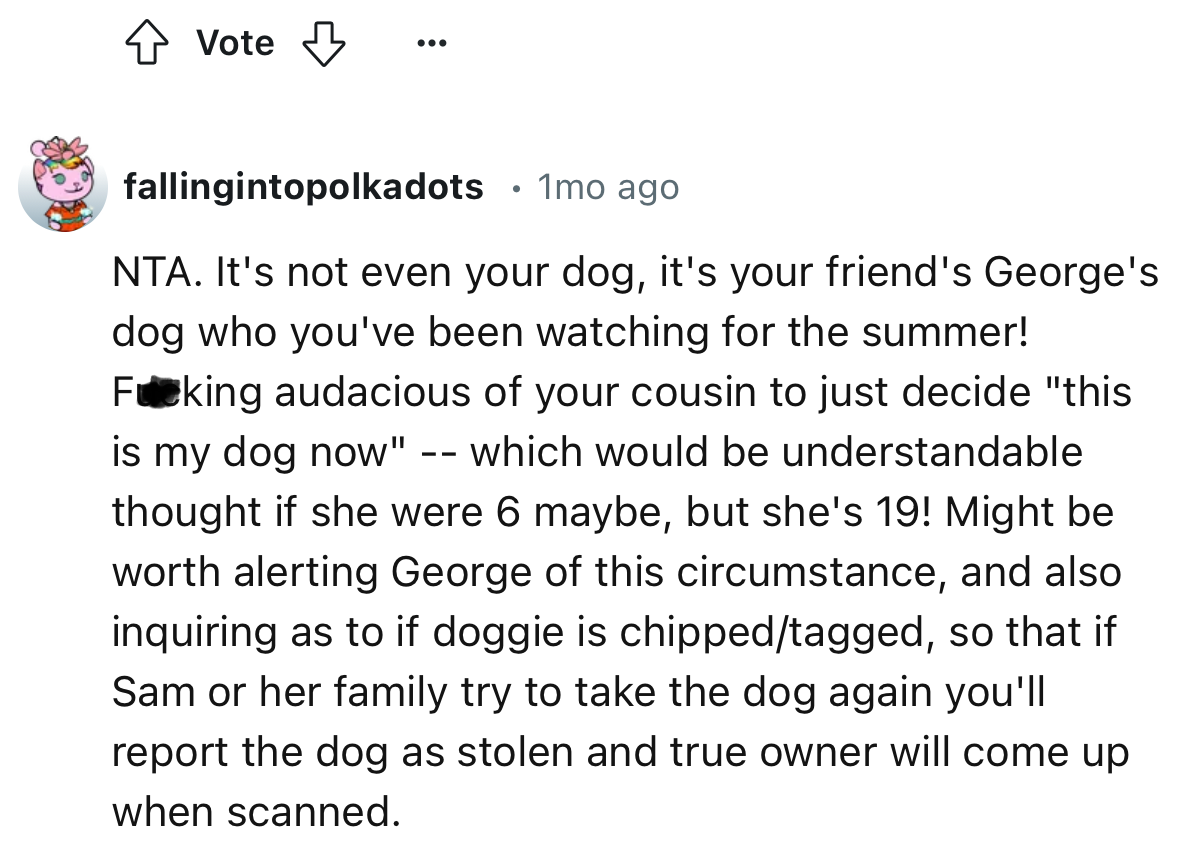This screenshot has width=1178, height=846.
Task: Click "when scanned." on the last line
Action: click(x=256, y=812)
